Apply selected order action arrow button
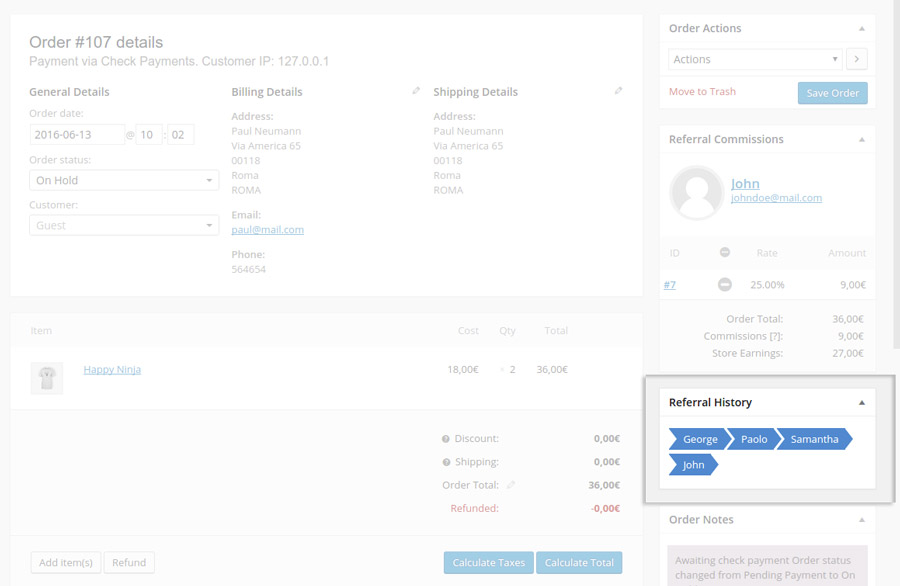Screen dimensions: 900x586 tap(856, 60)
